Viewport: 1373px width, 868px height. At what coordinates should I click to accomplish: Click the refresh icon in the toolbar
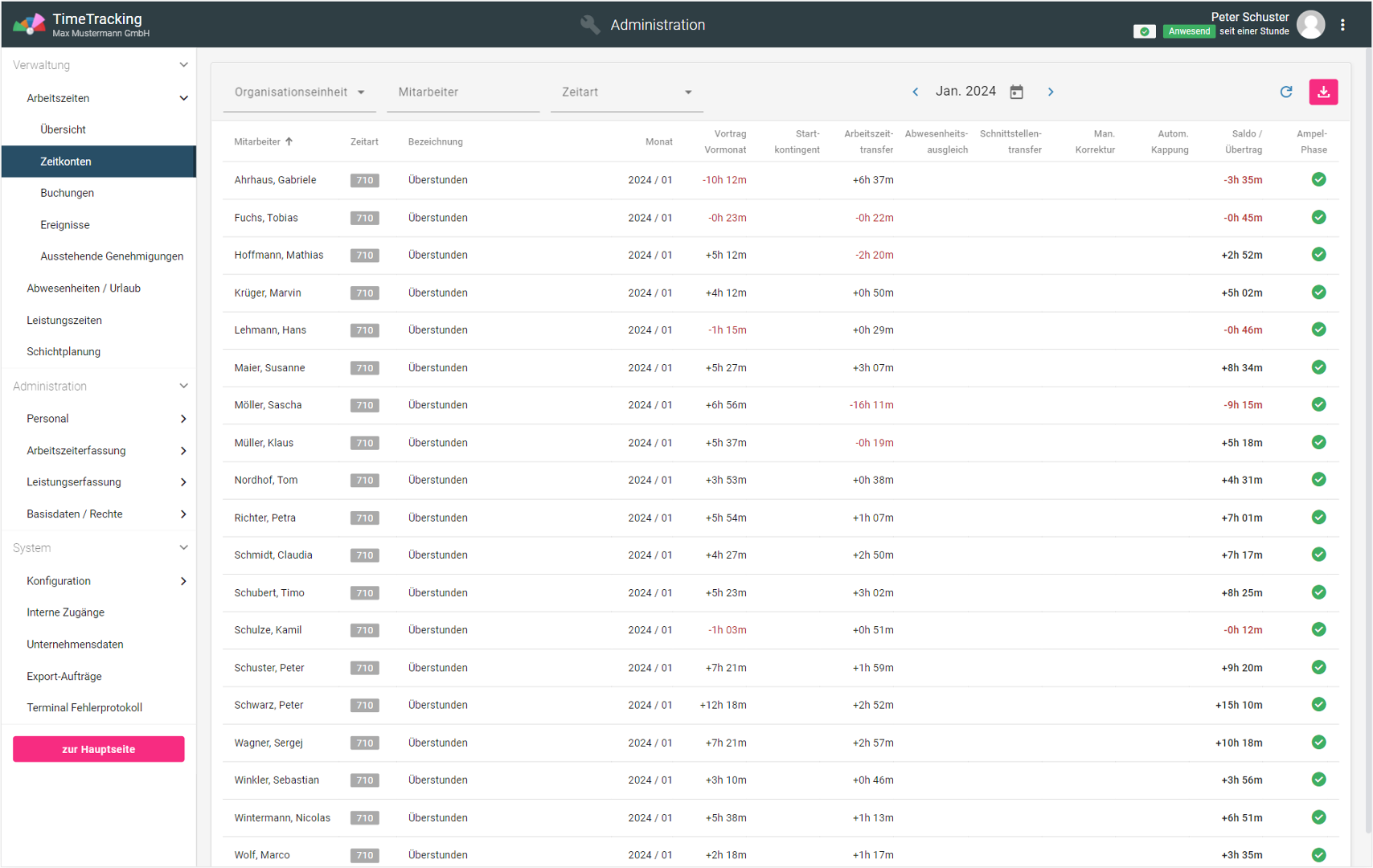click(x=1285, y=92)
